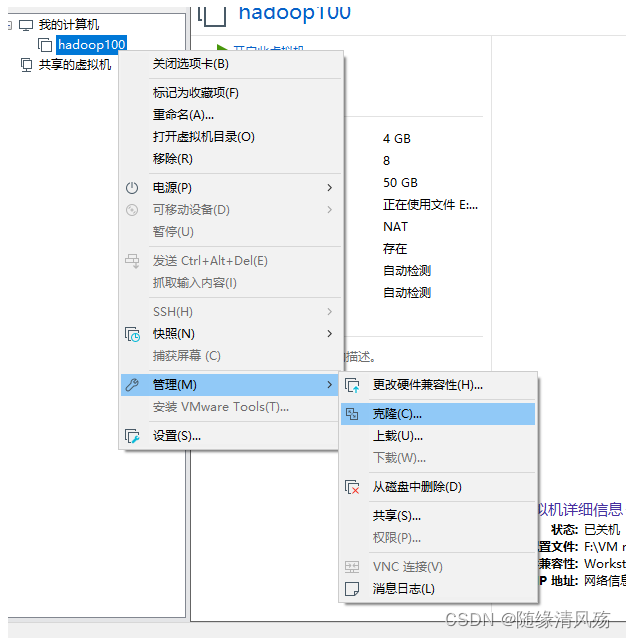Image resolution: width=626 pixels, height=638 pixels.
Task: Click the NAT network adapter value
Action: pos(395,227)
